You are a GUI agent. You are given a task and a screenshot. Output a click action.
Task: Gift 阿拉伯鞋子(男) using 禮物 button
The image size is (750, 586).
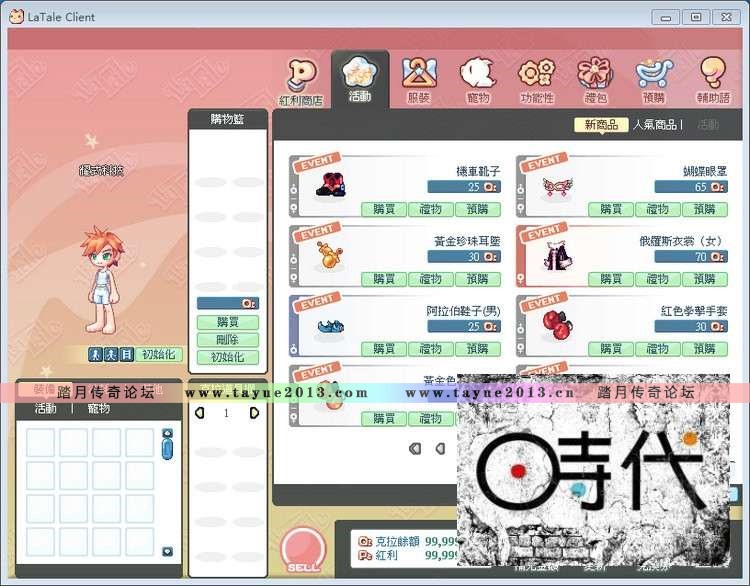(x=430, y=349)
